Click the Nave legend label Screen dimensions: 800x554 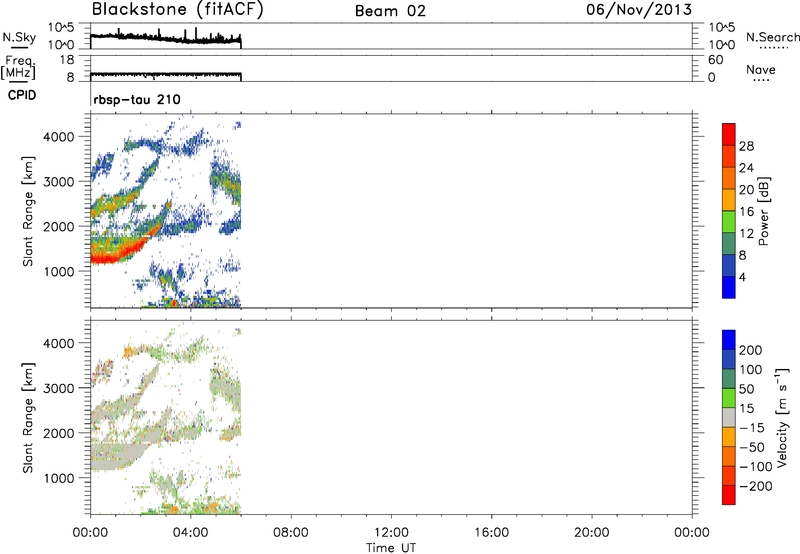[761, 69]
